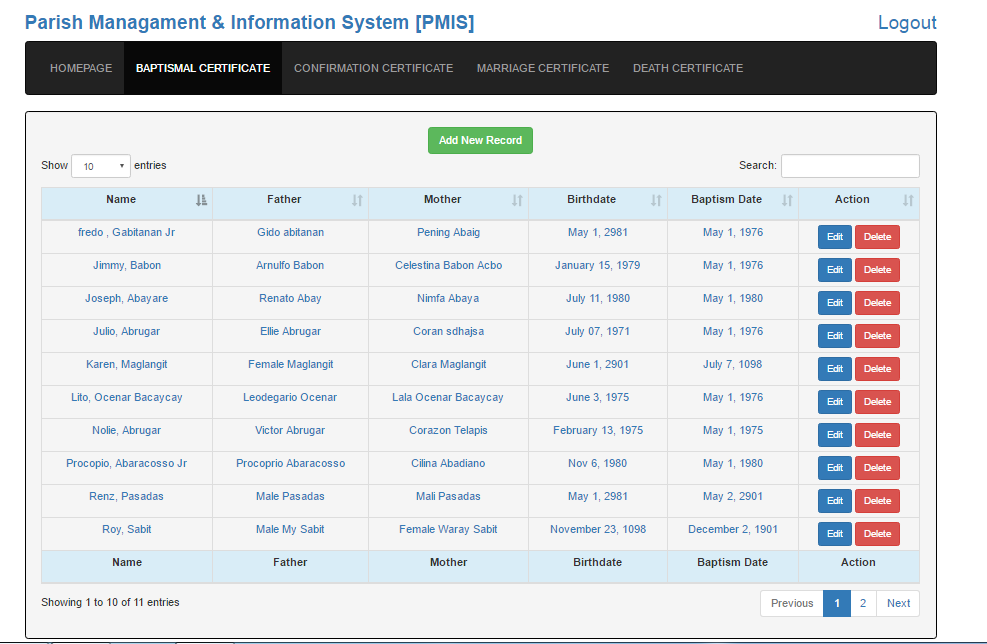The width and height of the screenshot is (987, 644).
Task: Delete the Karen, Maglangit record
Action: pos(877,369)
